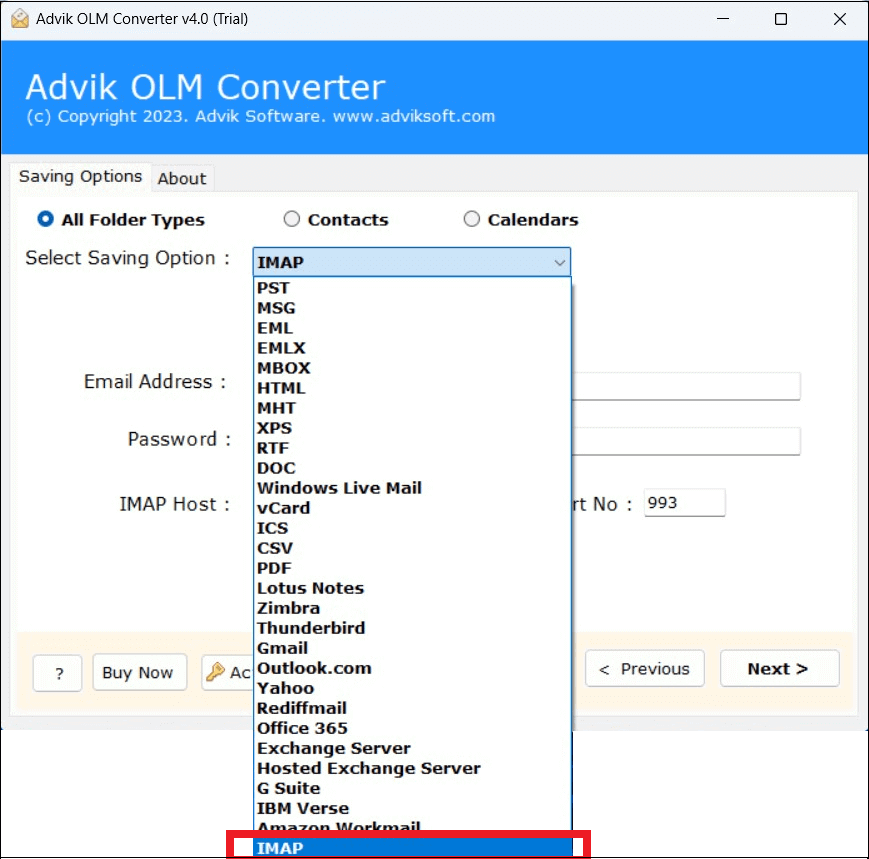Open the Saving Options tab
Image resolution: width=869 pixels, height=859 pixels.
coord(80,176)
